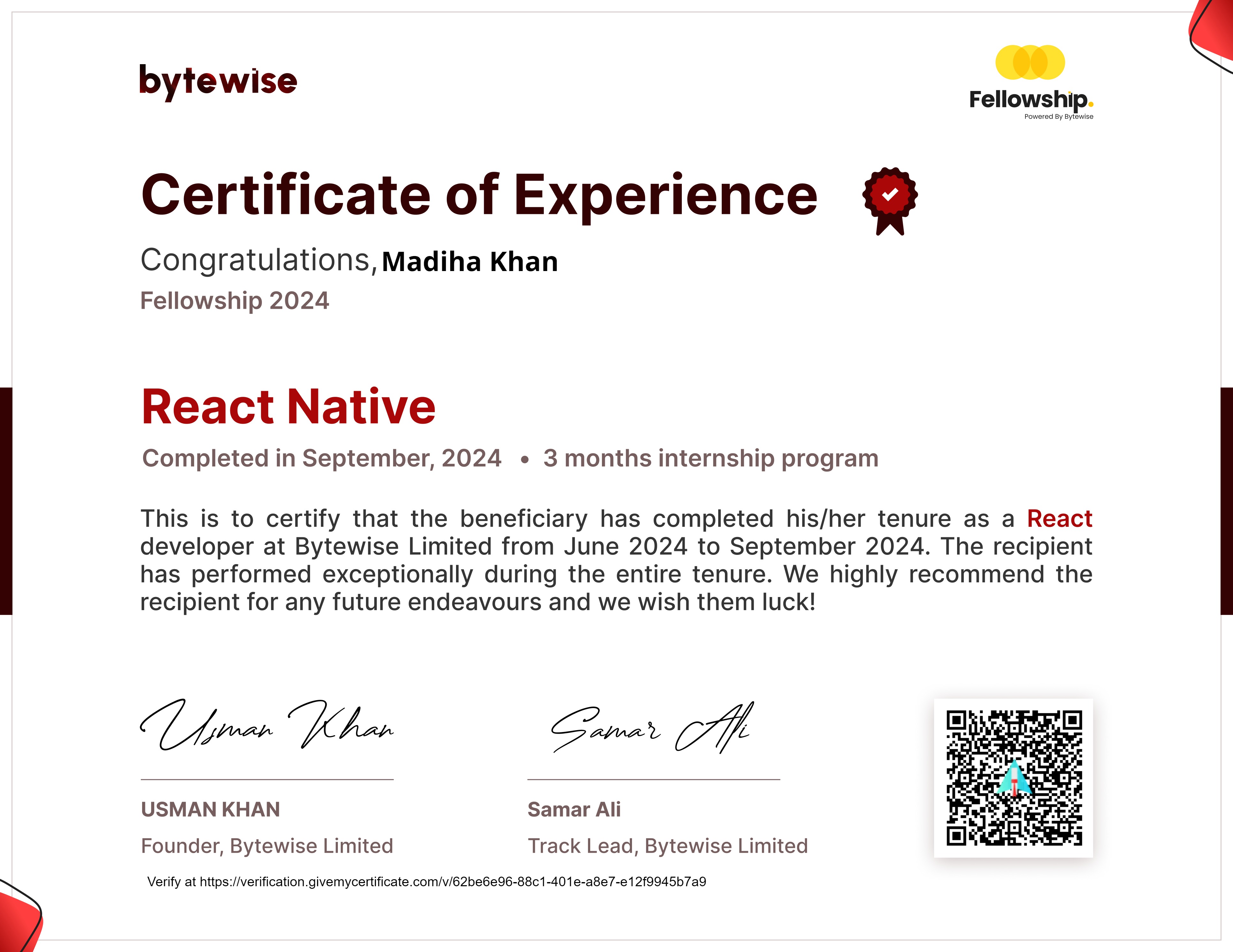Screen dimensions: 1233x952
Task: Click the red word "React" in the paragraph
Action: click(1060, 518)
